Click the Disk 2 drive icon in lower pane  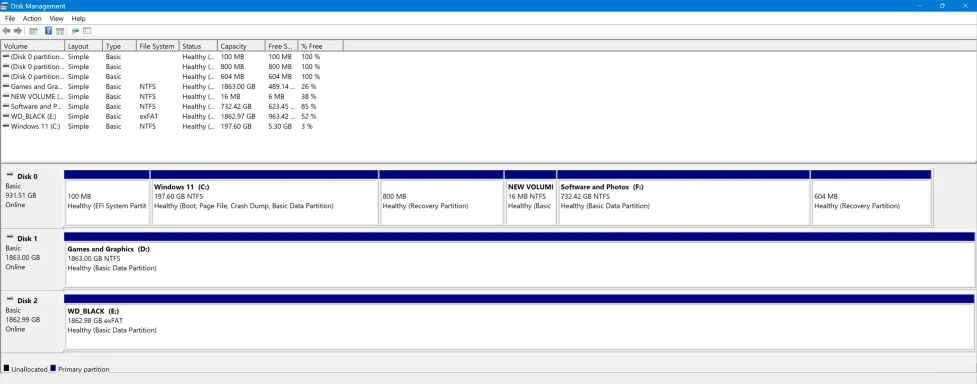point(9,300)
